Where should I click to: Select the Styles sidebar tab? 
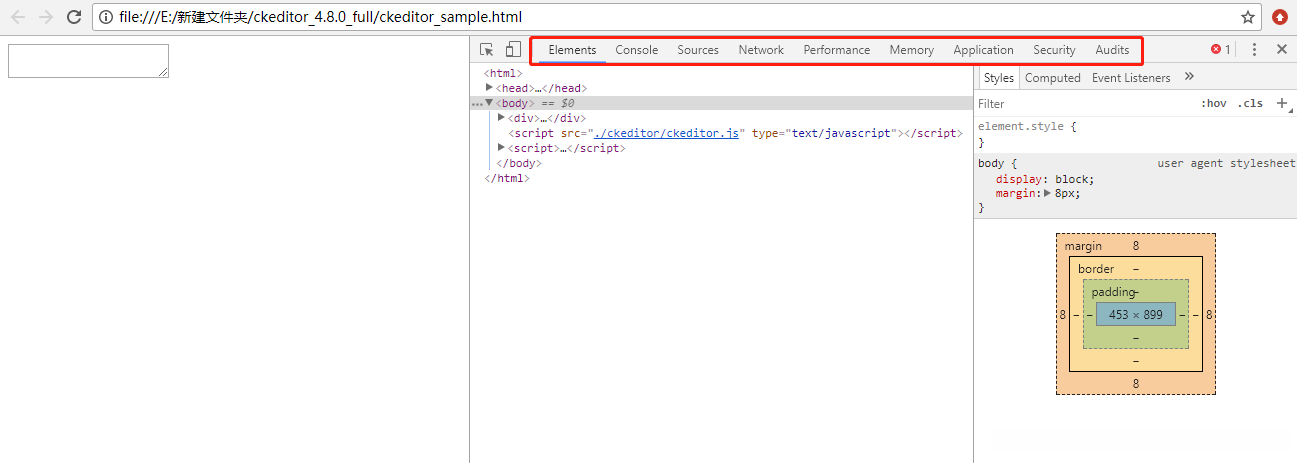998,78
